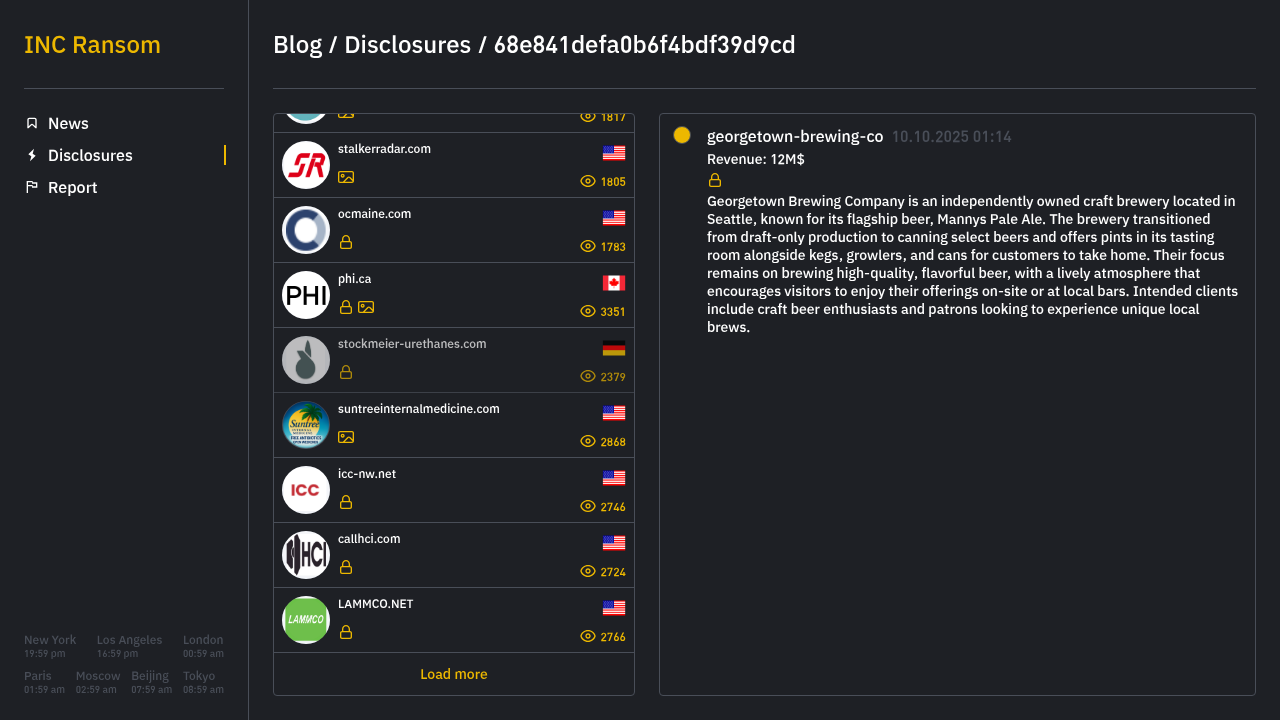Click the bookmark icon beside News
The width and height of the screenshot is (1280, 720).
32,123
